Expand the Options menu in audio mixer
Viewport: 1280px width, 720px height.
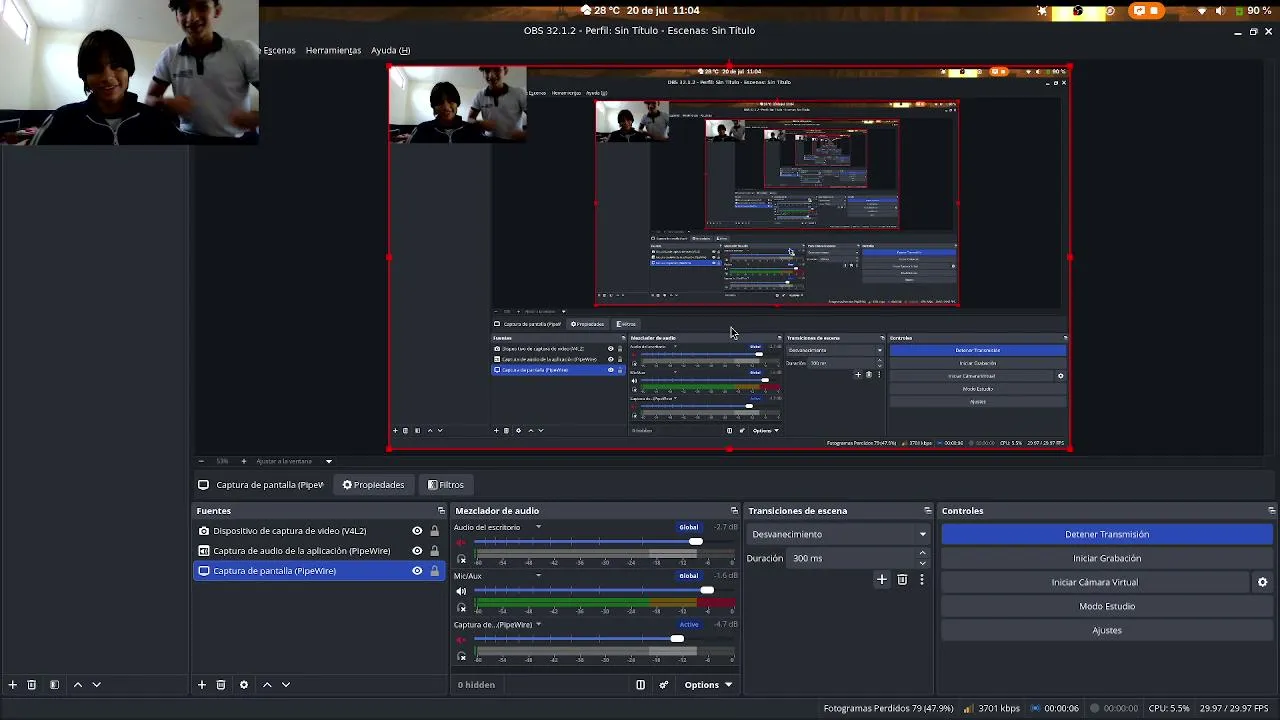coord(708,685)
